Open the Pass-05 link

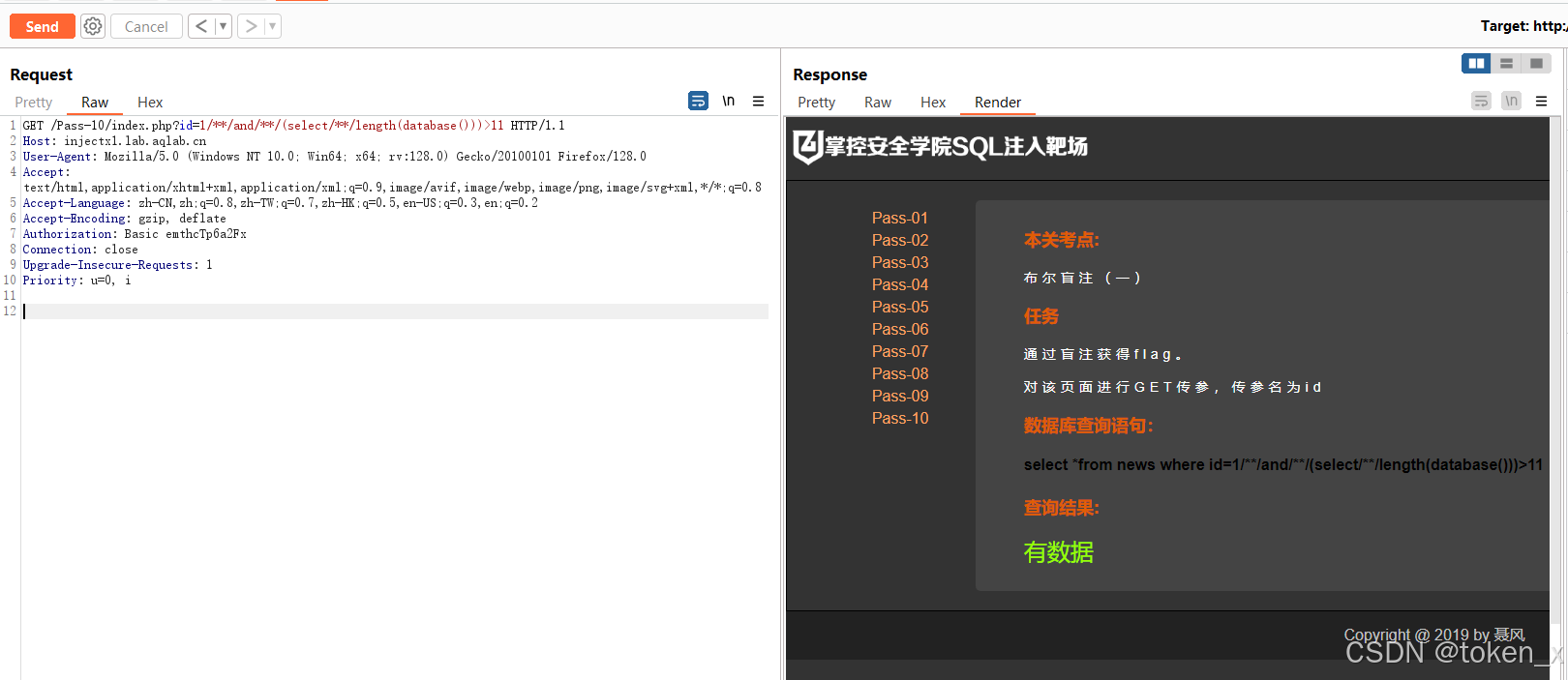point(899,308)
